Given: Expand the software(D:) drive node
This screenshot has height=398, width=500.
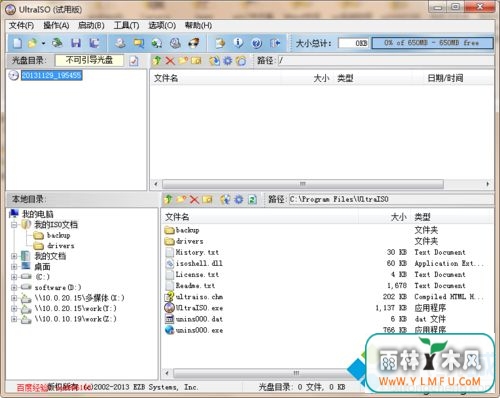Looking at the screenshot, I should 14,287.
